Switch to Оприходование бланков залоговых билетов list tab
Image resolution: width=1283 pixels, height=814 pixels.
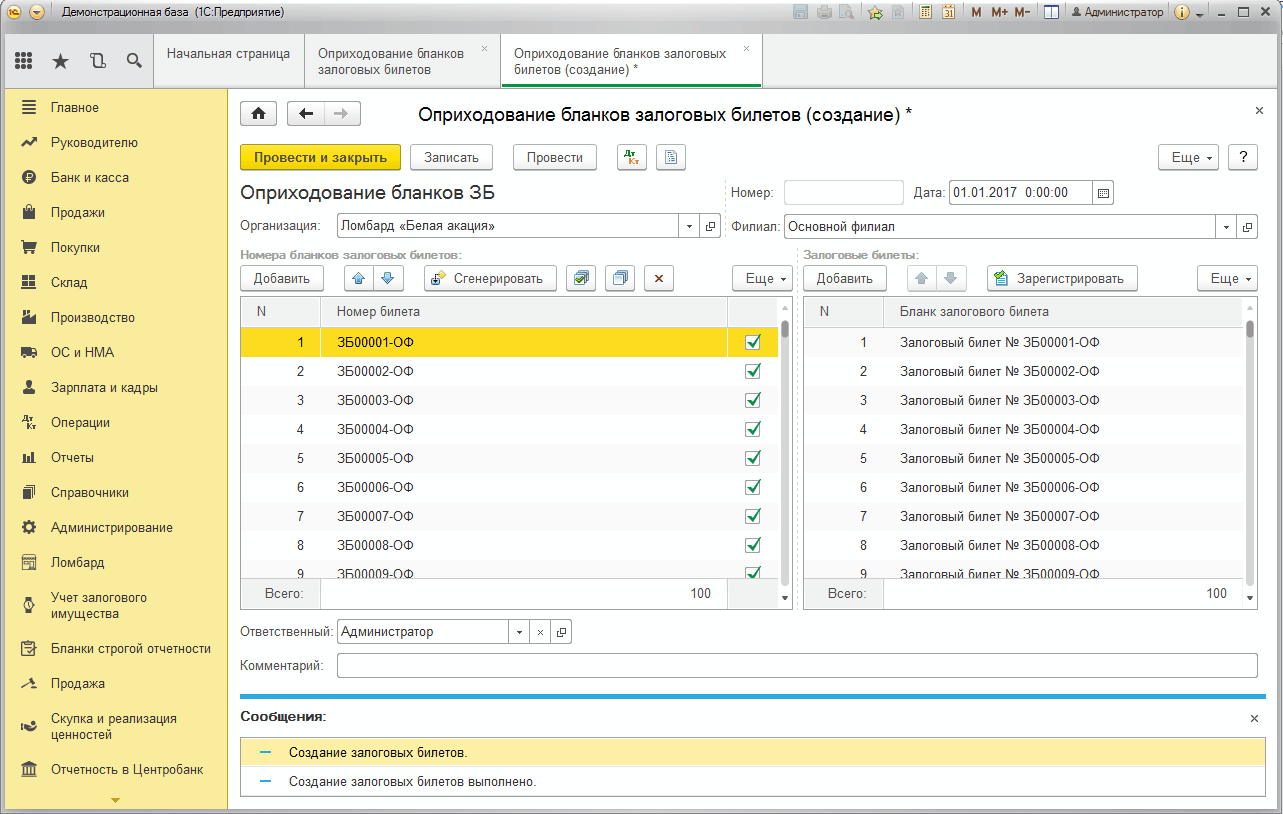tap(402, 61)
